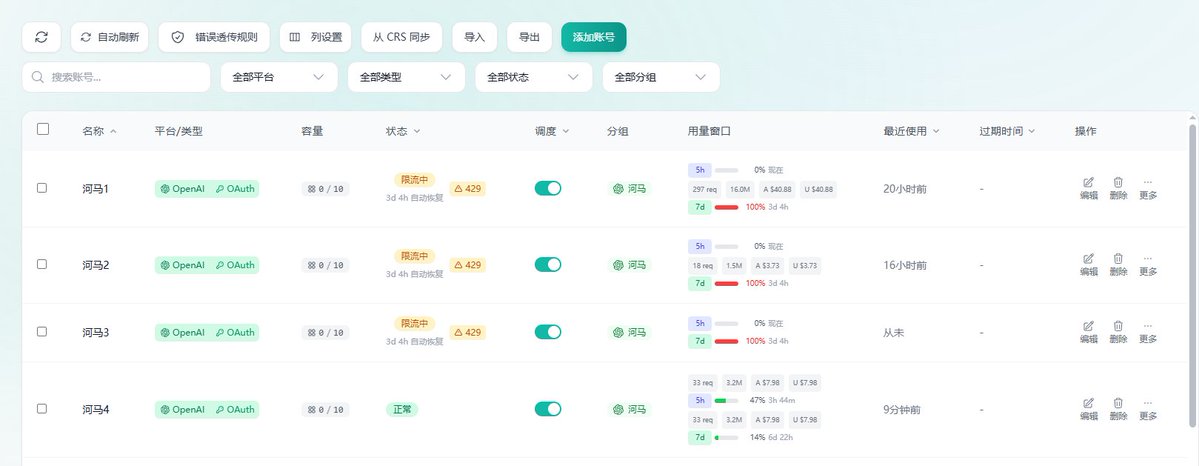The height and width of the screenshot is (466, 1199).
Task: Open 错误透传规则 settings
Action: tap(214, 37)
